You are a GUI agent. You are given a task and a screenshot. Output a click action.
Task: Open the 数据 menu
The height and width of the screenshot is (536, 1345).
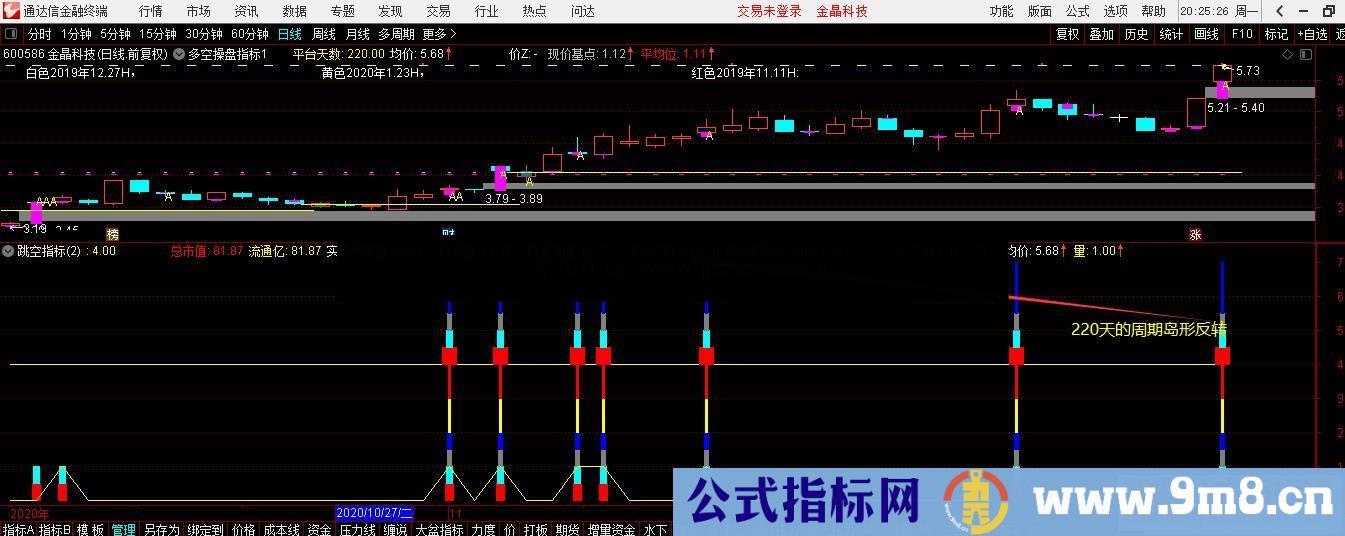(x=294, y=11)
